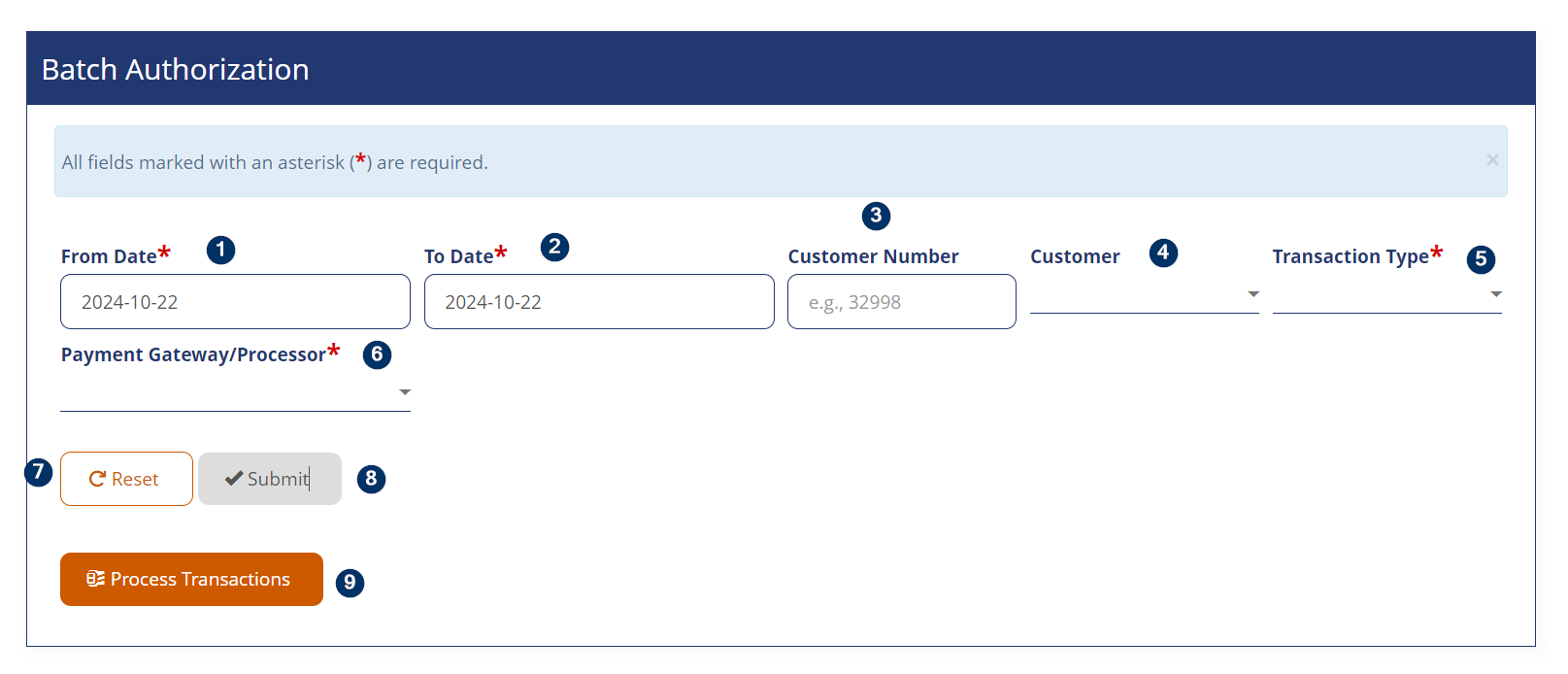
Task: Open the Transaction Type dropdown
Action: click(1387, 294)
